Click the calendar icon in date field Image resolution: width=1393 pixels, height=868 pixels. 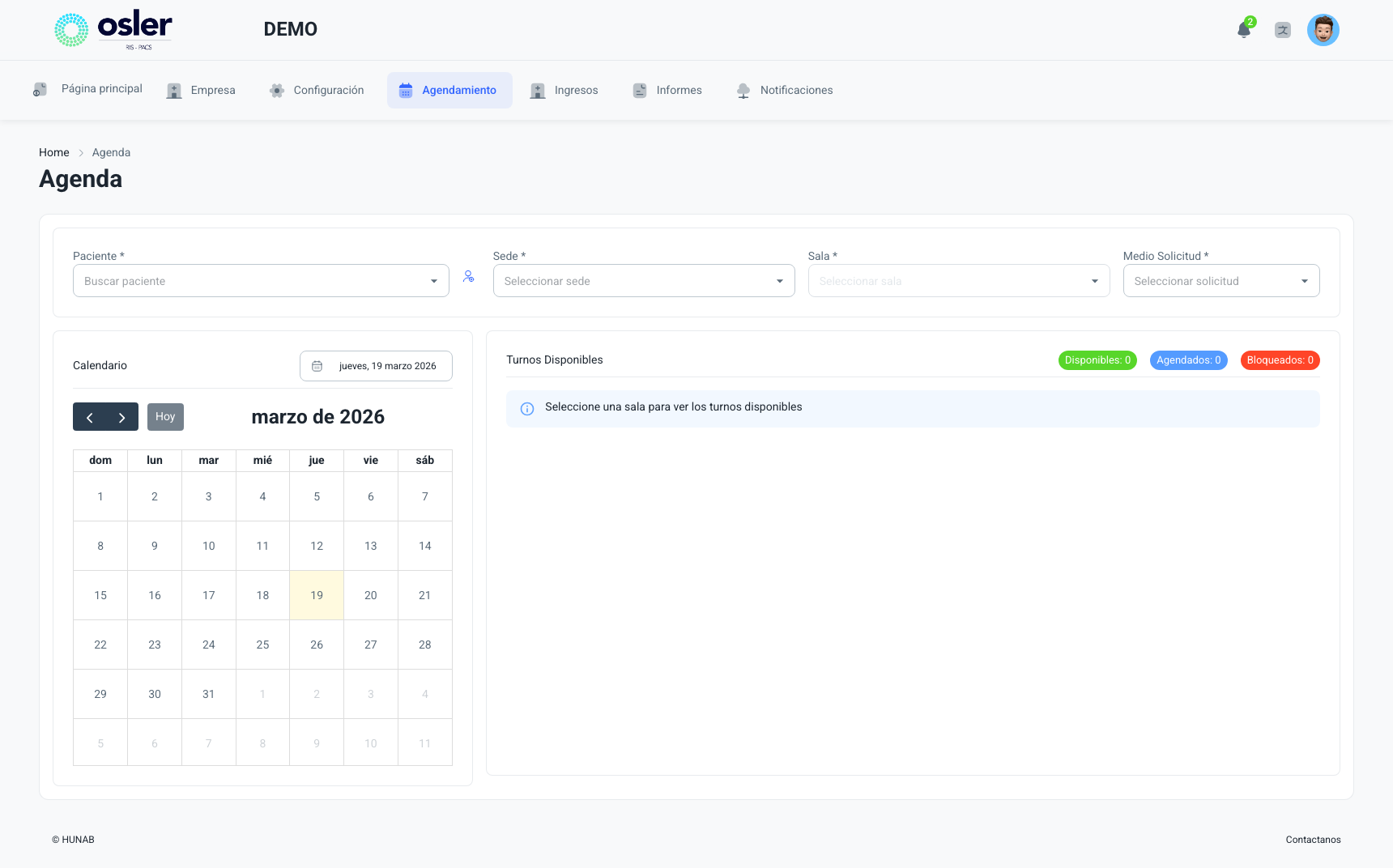[317, 366]
